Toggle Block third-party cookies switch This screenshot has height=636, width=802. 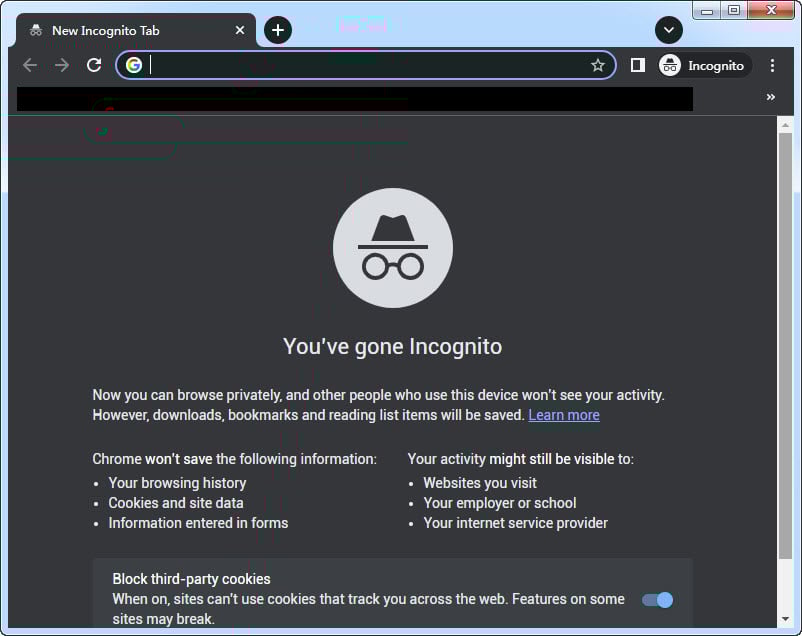click(x=658, y=600)
